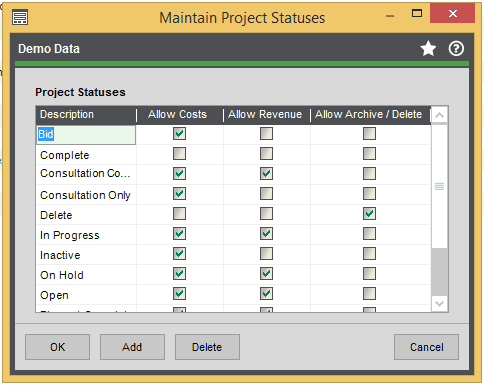Select the Delete status description cell
The width and height of the screenshot is (484, 385).
tap(86, 215)
